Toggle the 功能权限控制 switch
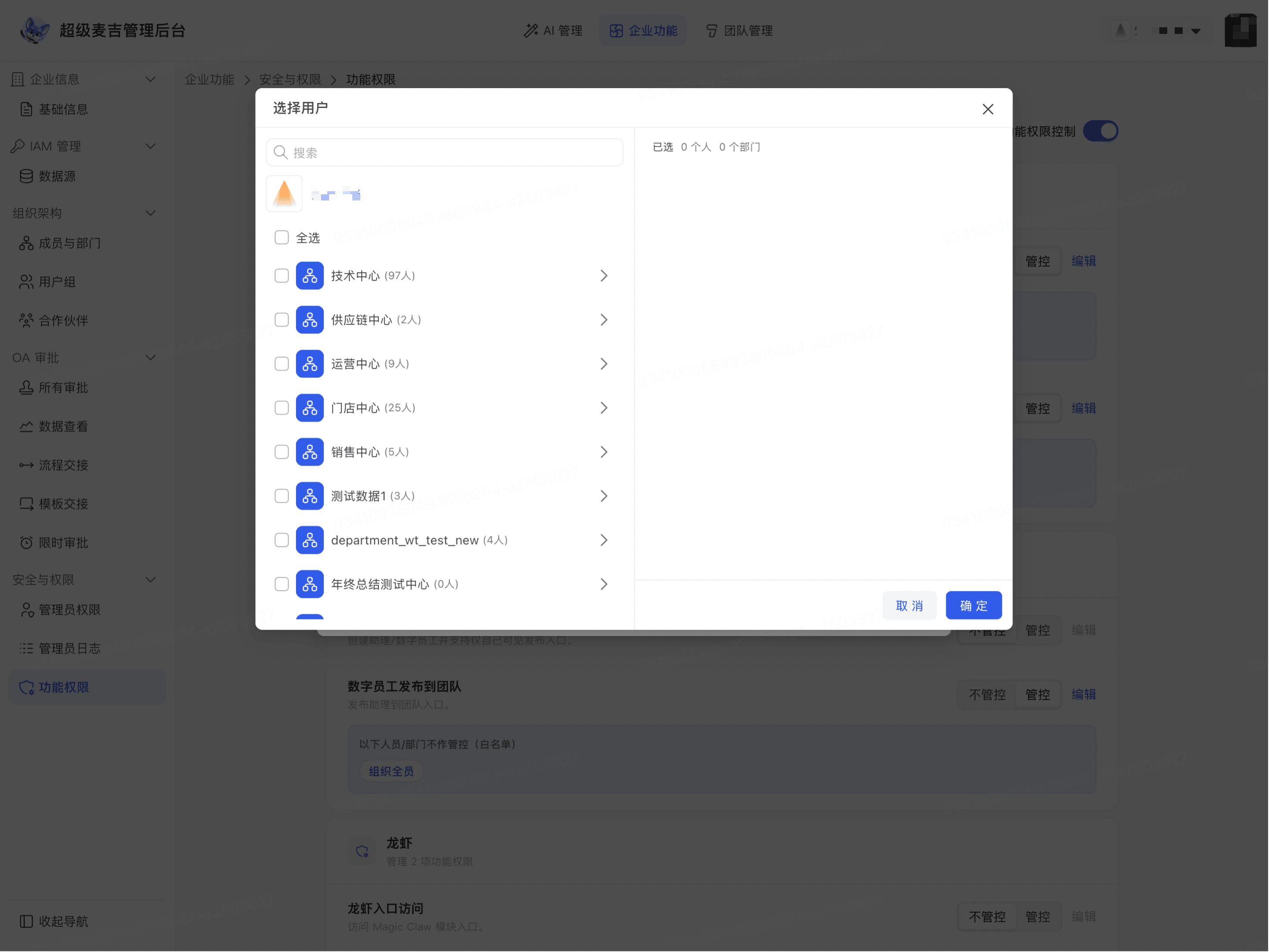 pos(1101,131)
